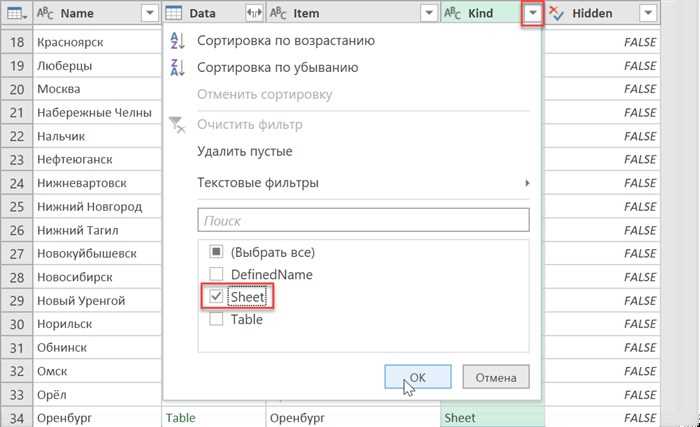The width and height of the screenshot is (700, 427).
Task: Select Удалить пустые menu option
Action: pos(245,151)
